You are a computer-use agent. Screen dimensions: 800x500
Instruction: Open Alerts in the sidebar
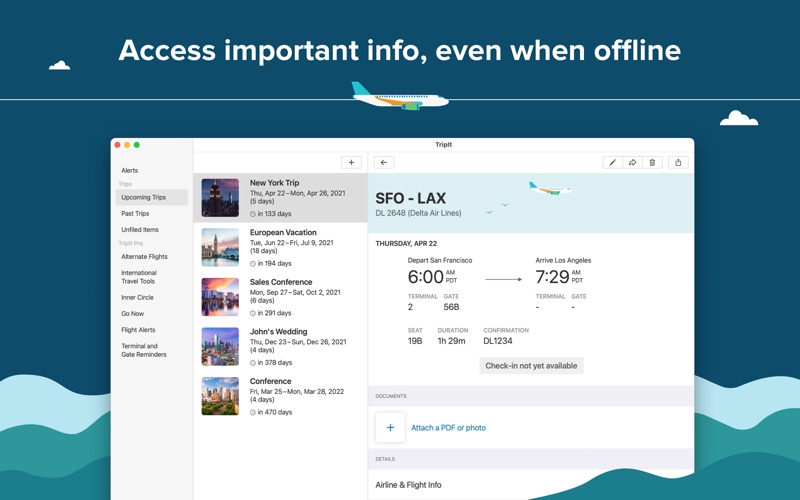point(130,170)
